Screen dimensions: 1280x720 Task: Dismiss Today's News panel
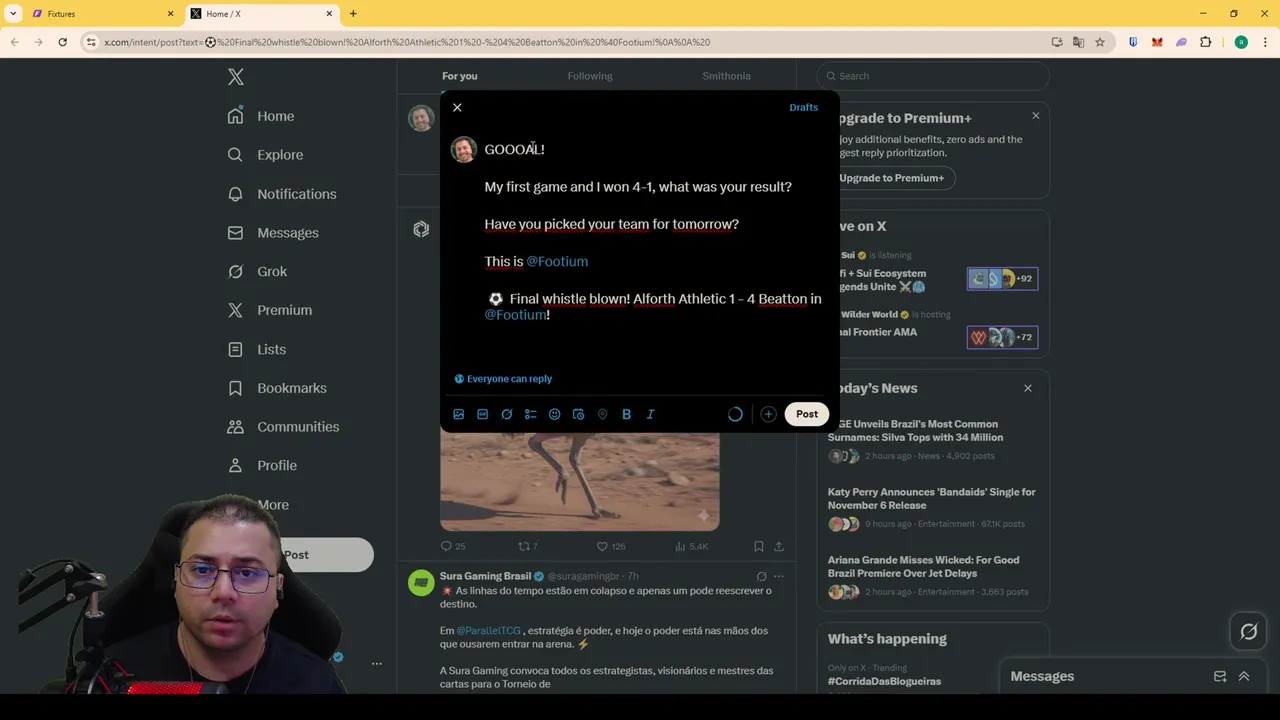point(1027,388)
